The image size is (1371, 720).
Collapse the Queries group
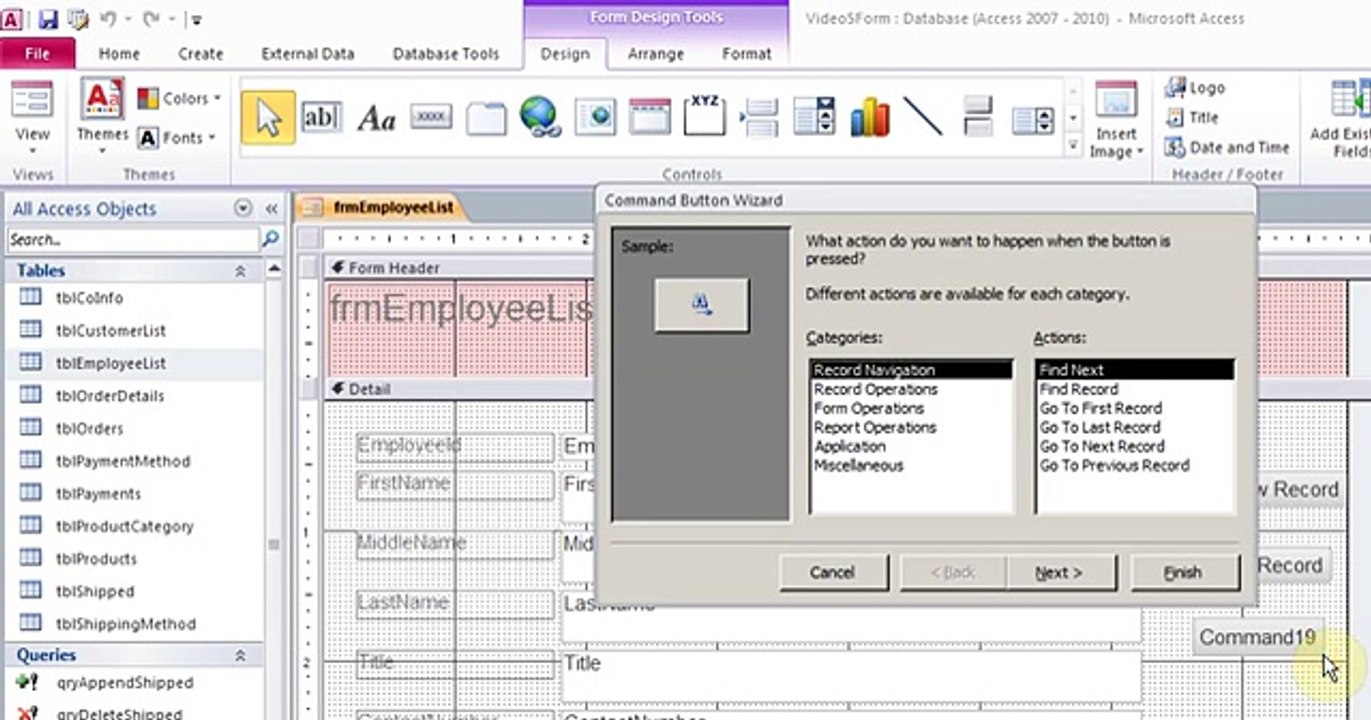(240, 656)
